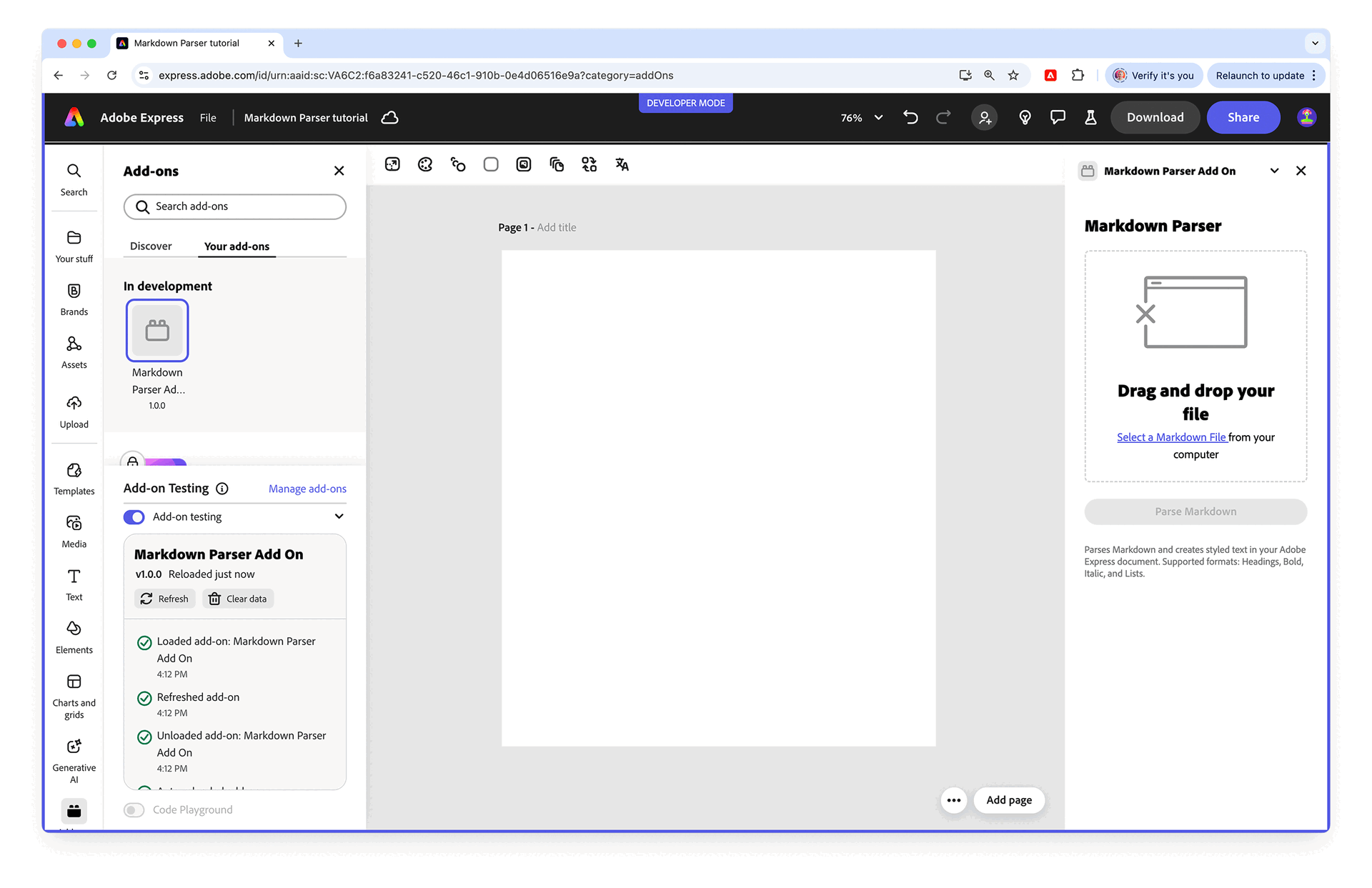
Task: Click the Clear data button
Action: pos(238,599)
